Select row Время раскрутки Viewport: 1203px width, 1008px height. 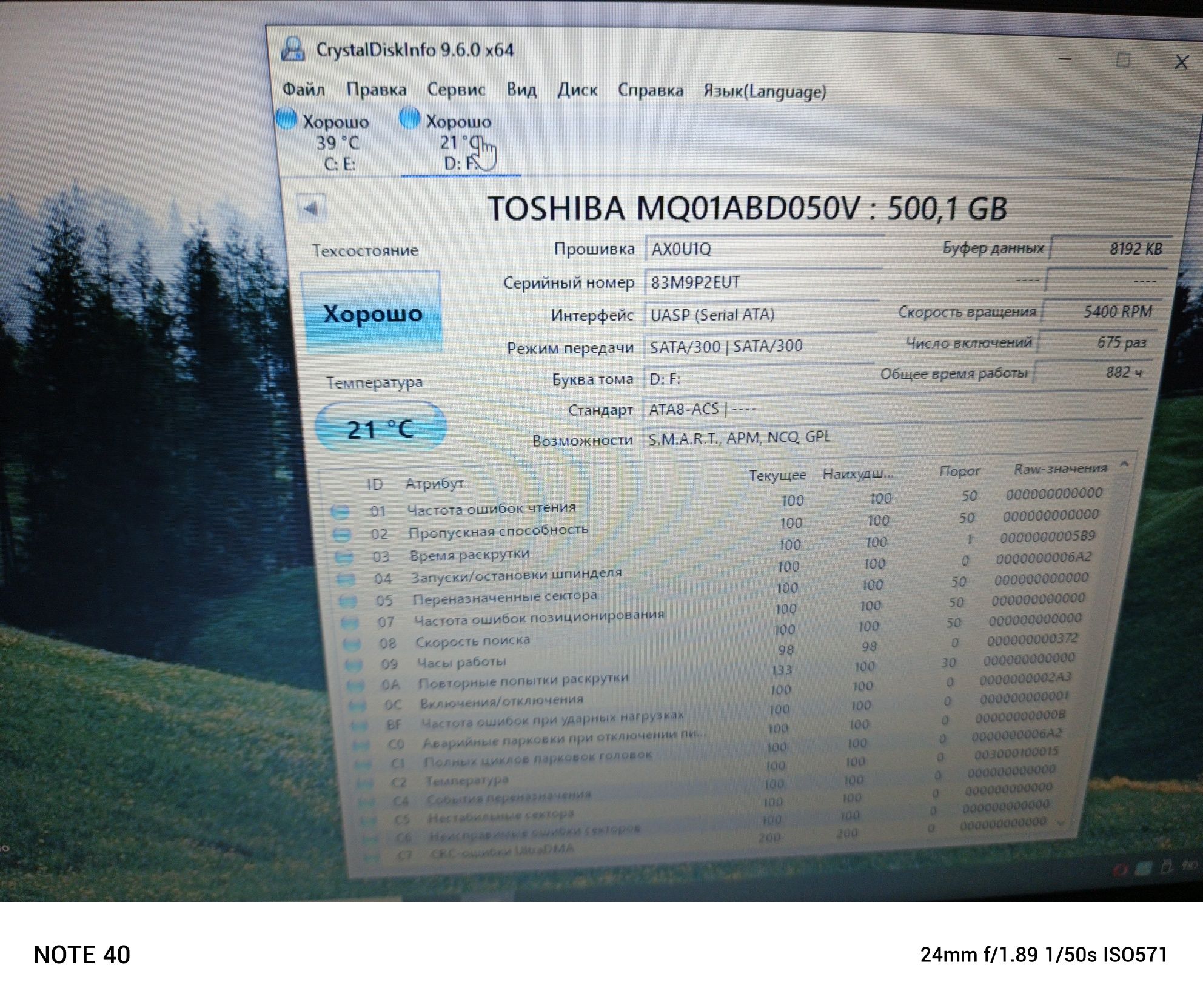pos(717,548)
